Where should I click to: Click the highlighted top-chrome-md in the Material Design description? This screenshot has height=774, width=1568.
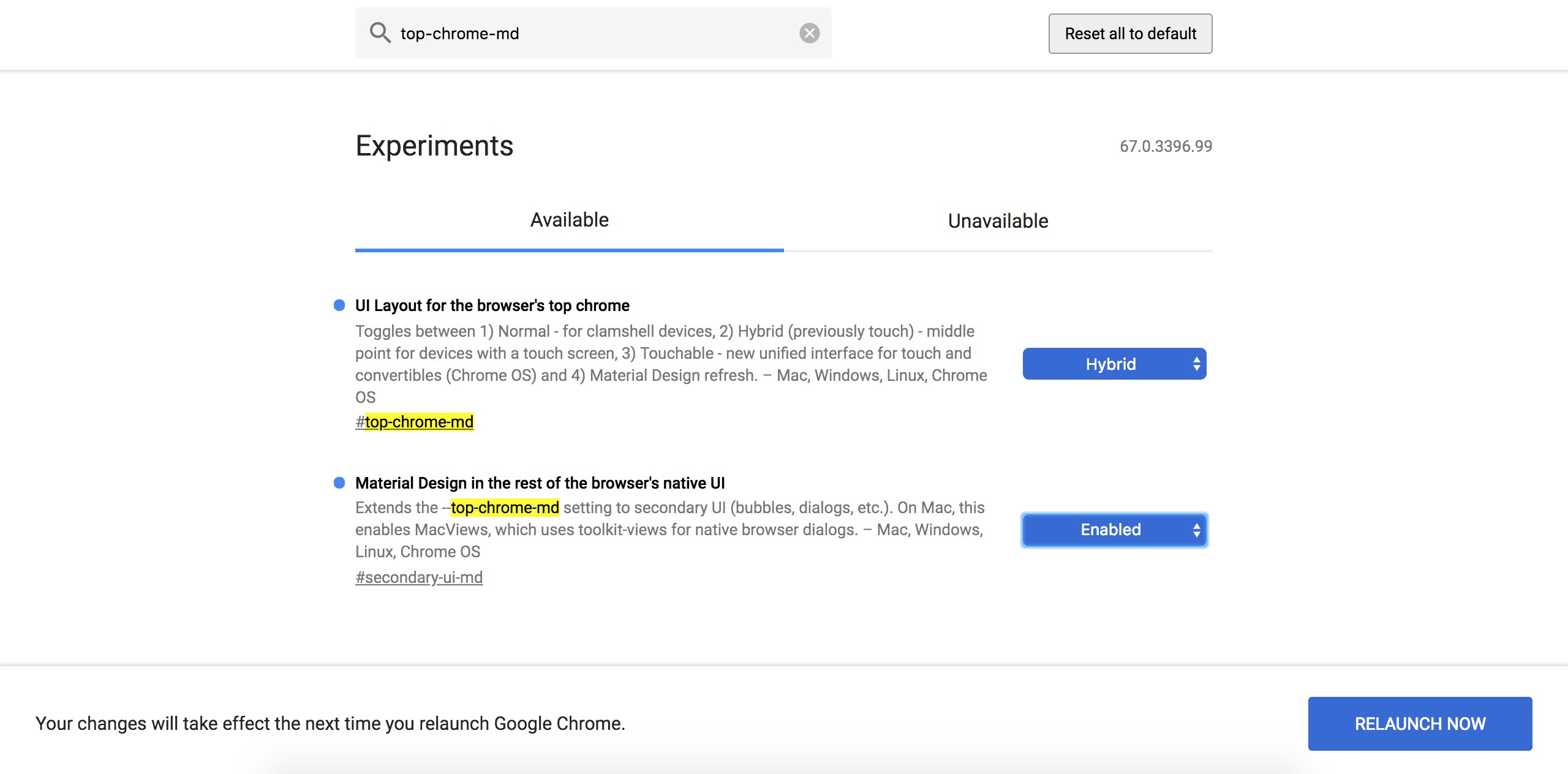point(505,508)
